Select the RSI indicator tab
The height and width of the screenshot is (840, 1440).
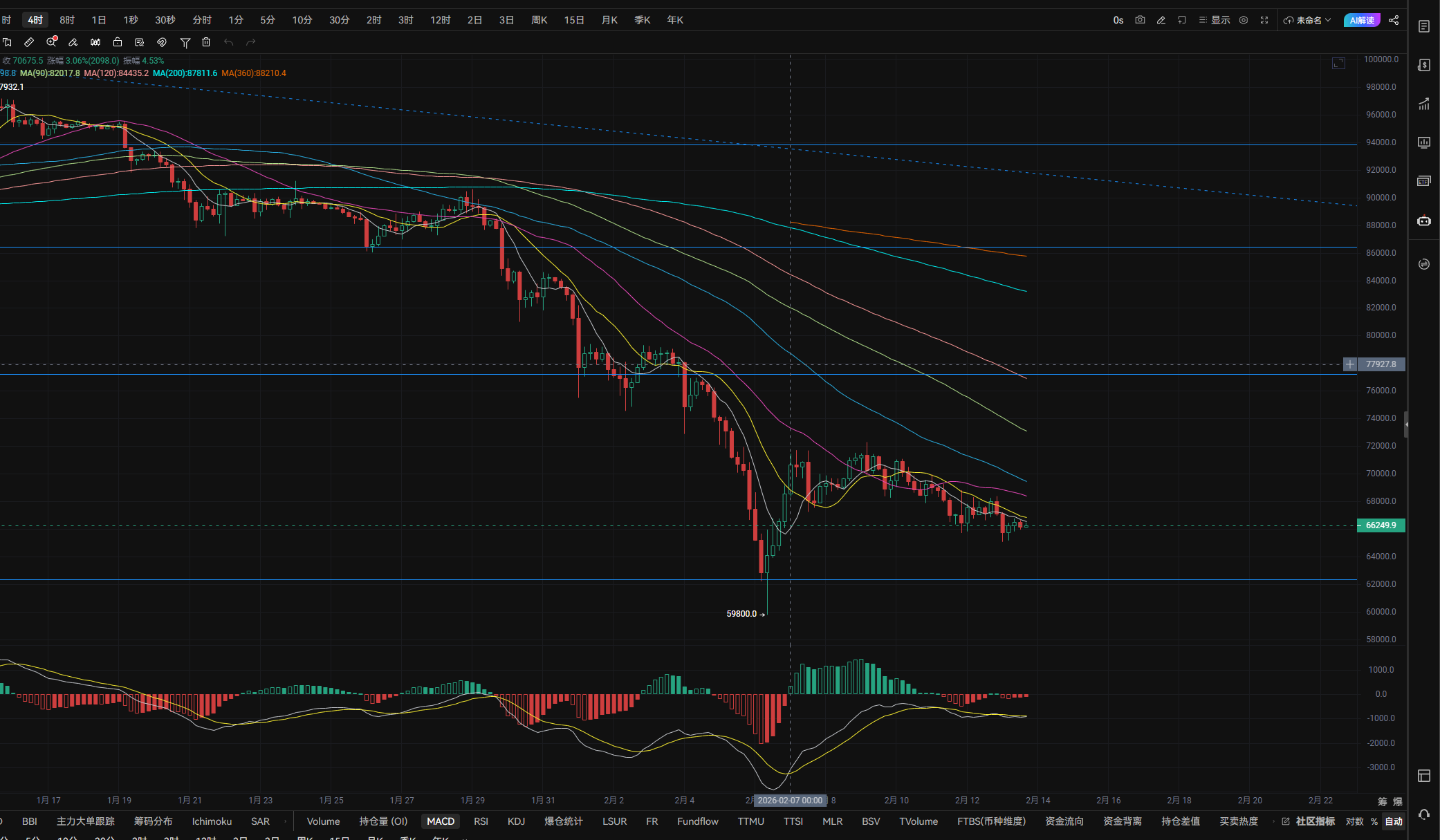pyautogui.click(x=481, y=821)
